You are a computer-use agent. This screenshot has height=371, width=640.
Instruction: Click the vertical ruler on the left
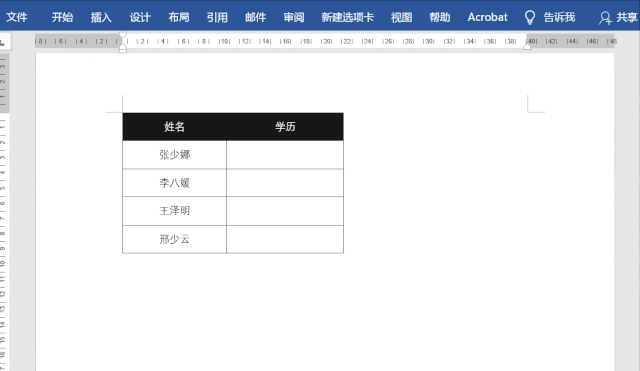point(4,212)
